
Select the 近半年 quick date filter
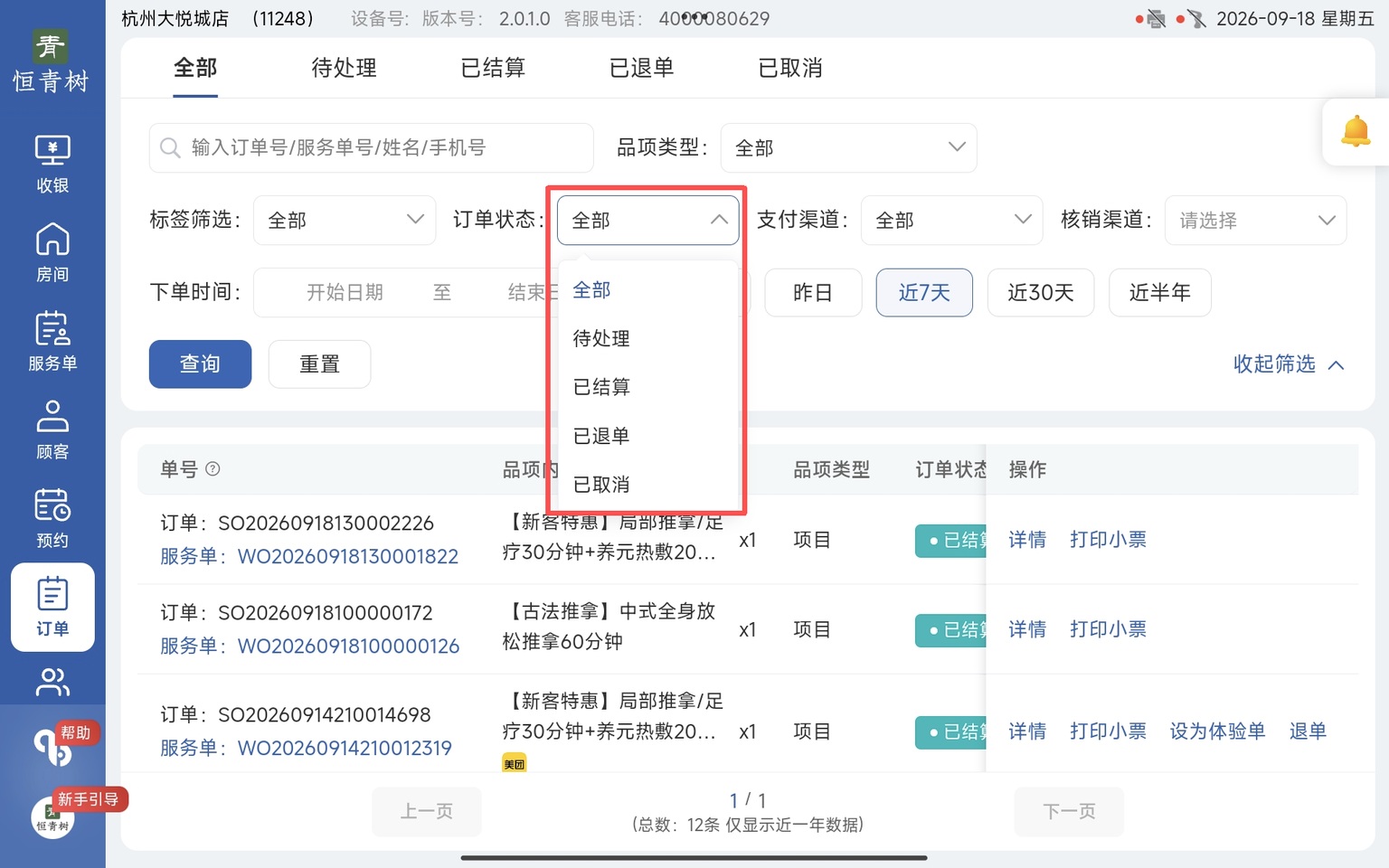coord(1160,292)
